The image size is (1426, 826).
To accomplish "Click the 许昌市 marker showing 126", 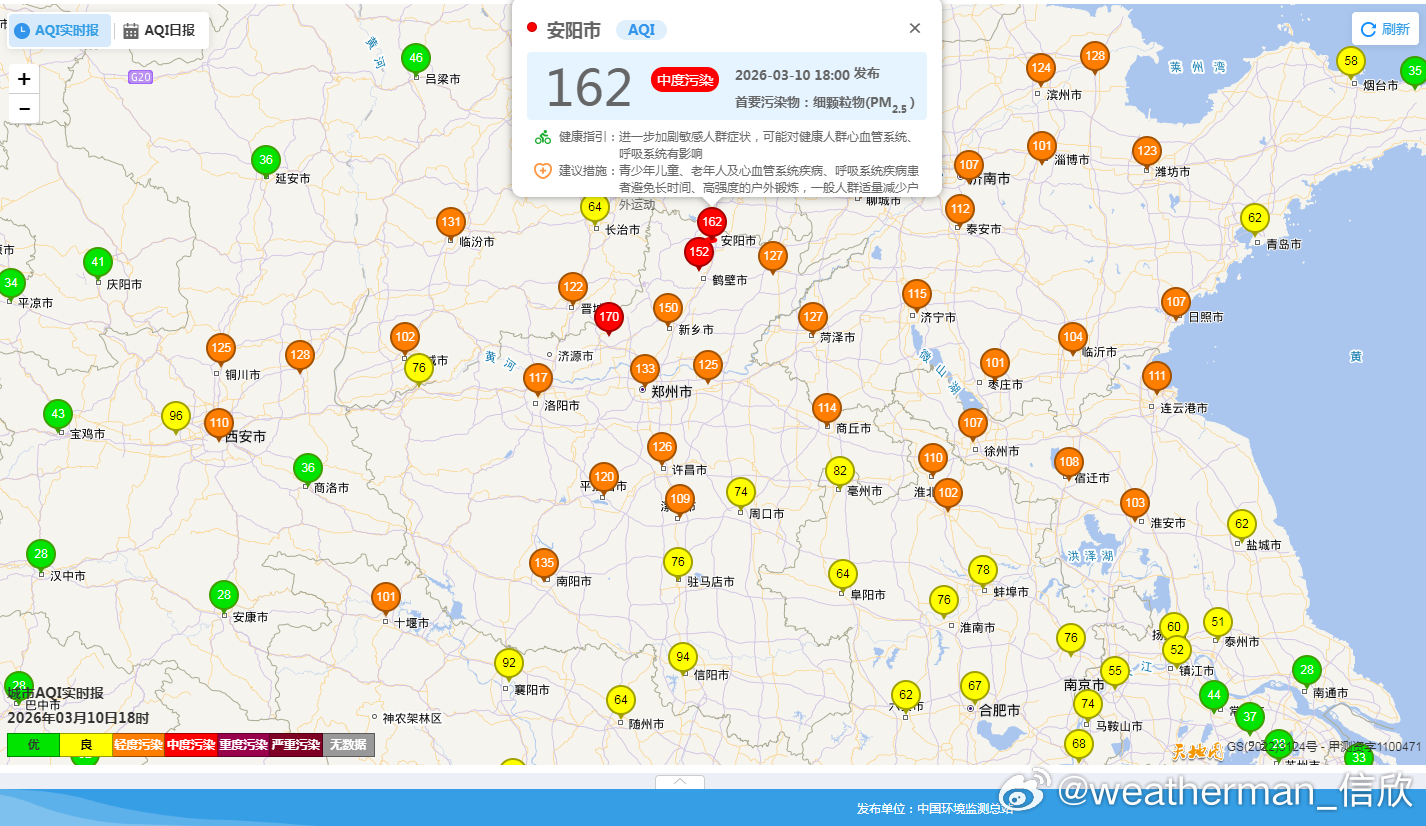I will 661,448.
